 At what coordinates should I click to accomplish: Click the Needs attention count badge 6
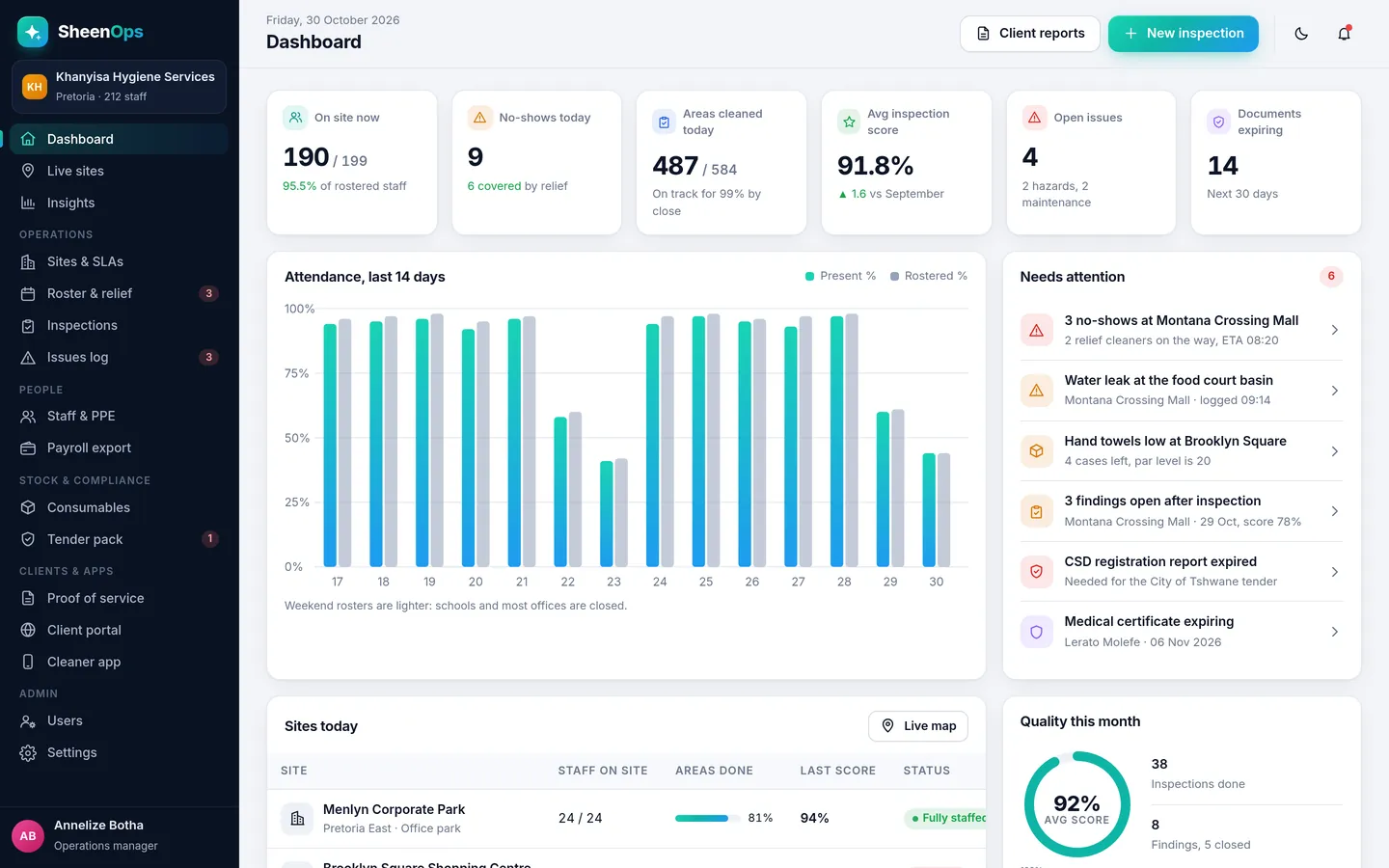[1331, 277]
